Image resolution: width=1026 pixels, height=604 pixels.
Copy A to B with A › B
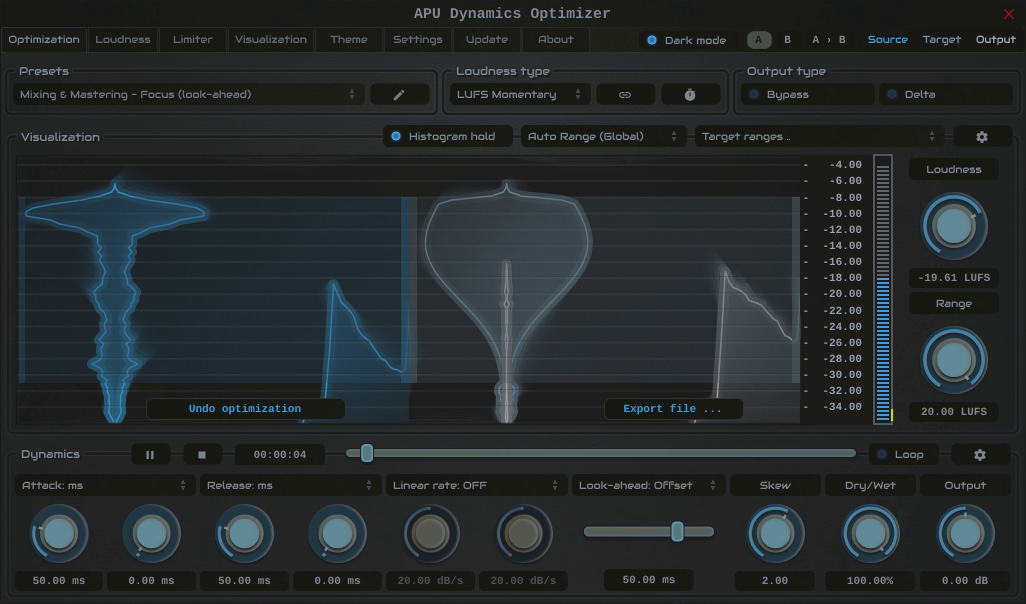[x=828, y=40]
